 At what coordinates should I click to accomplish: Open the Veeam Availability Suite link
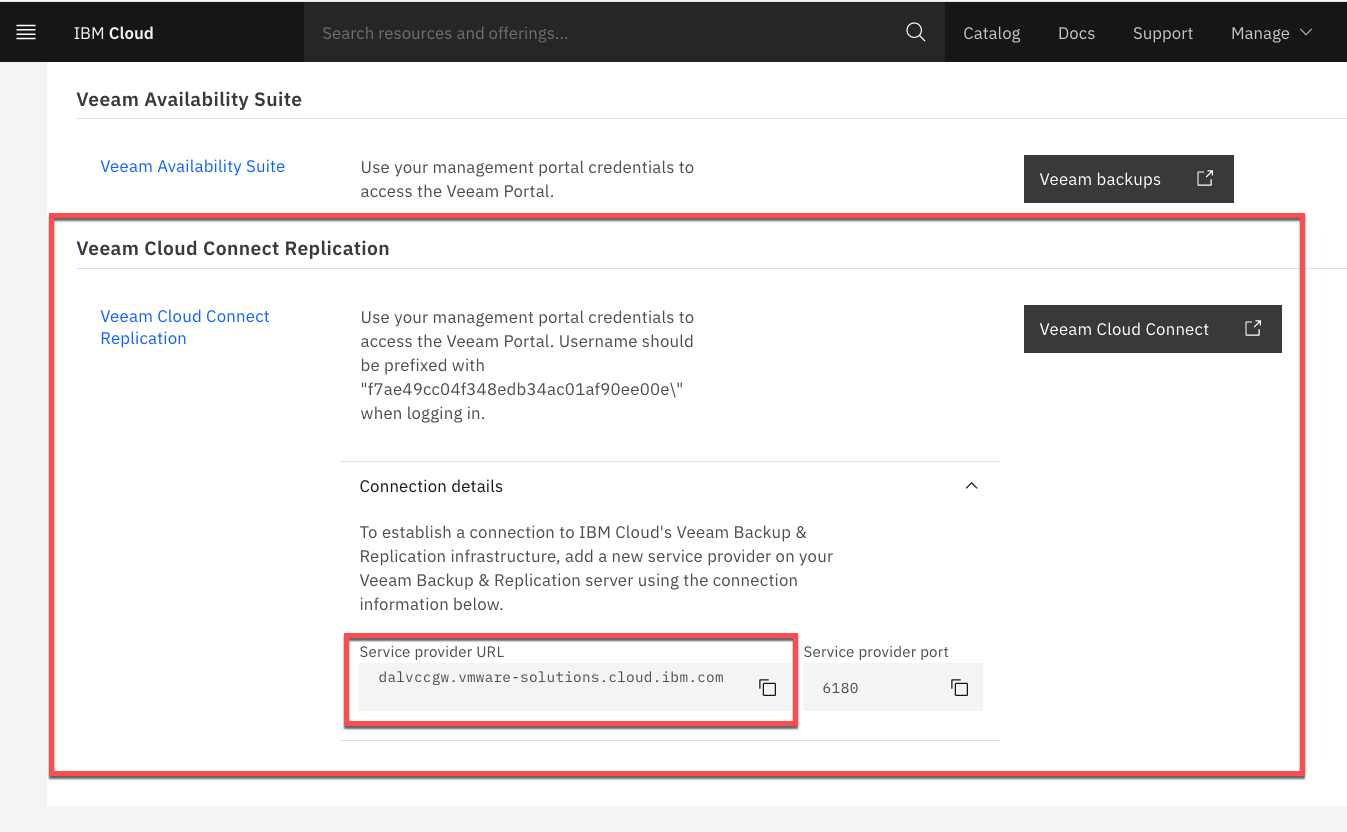192,166
